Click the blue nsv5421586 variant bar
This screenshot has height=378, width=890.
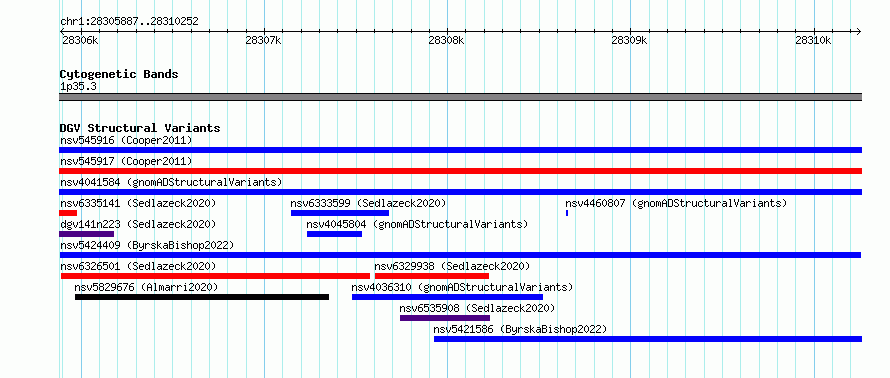click(x=648, y=339)
